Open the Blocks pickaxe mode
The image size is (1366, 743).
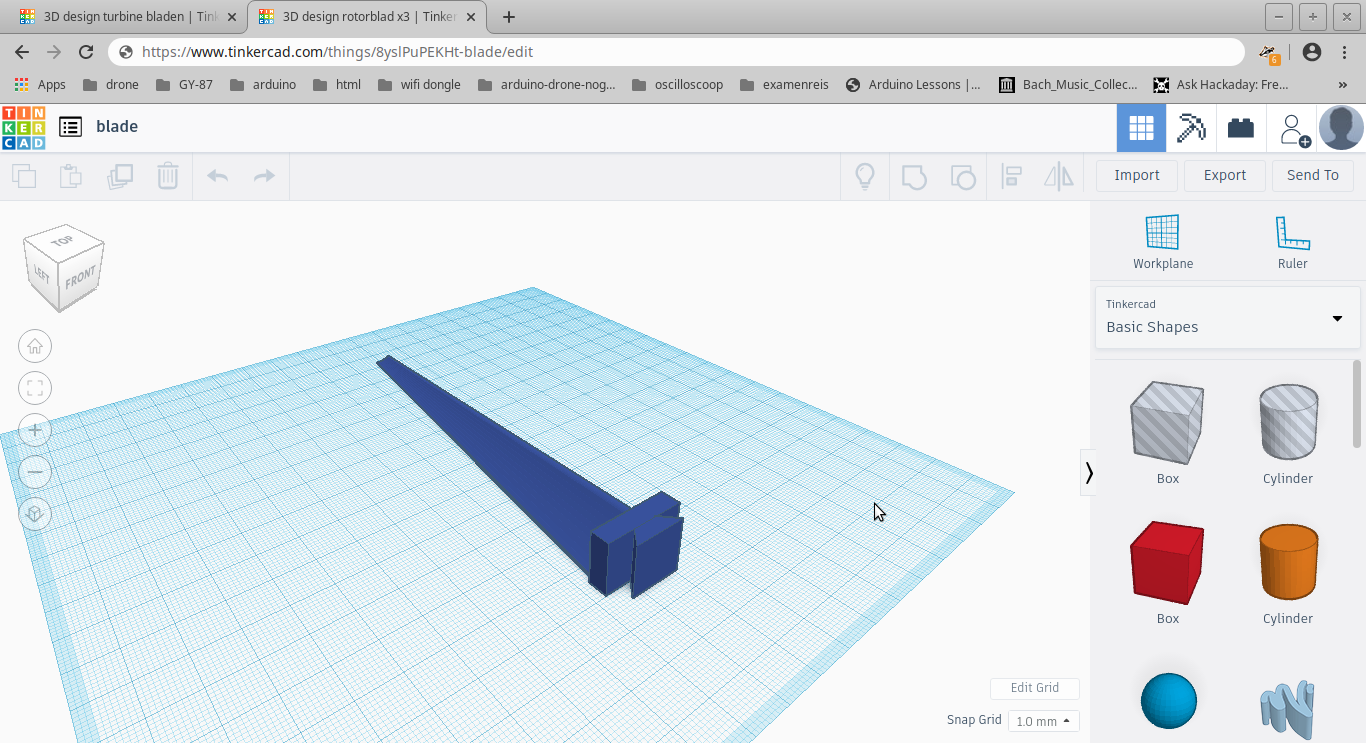(1191, 128)
